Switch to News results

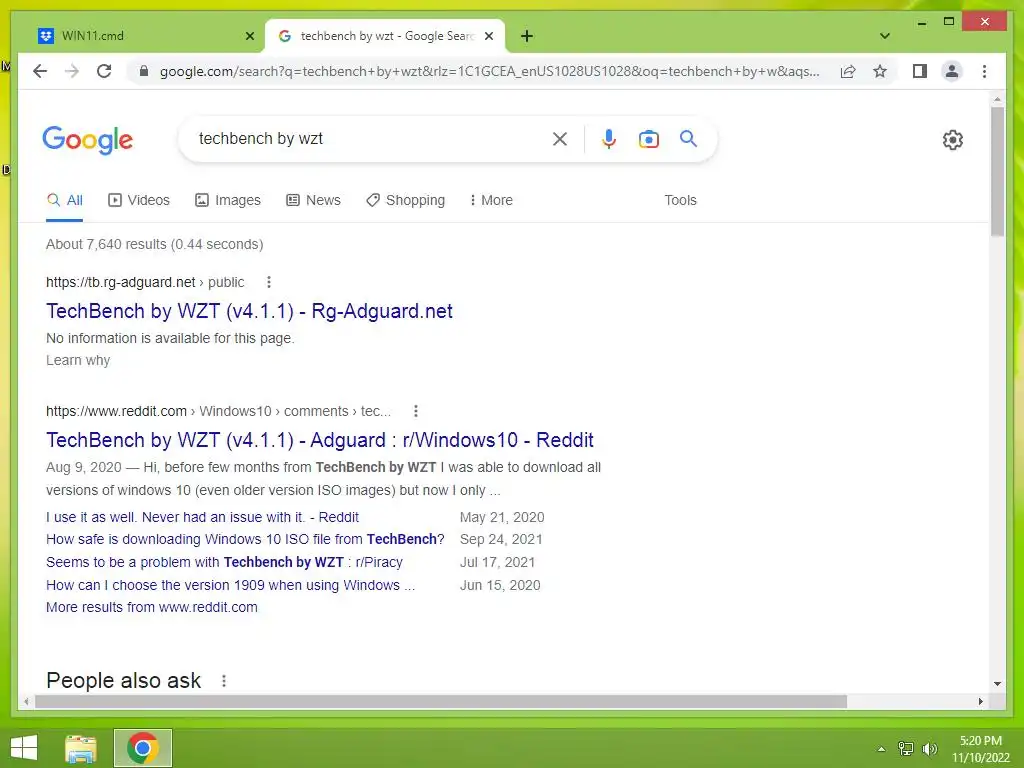coord(313,200)
